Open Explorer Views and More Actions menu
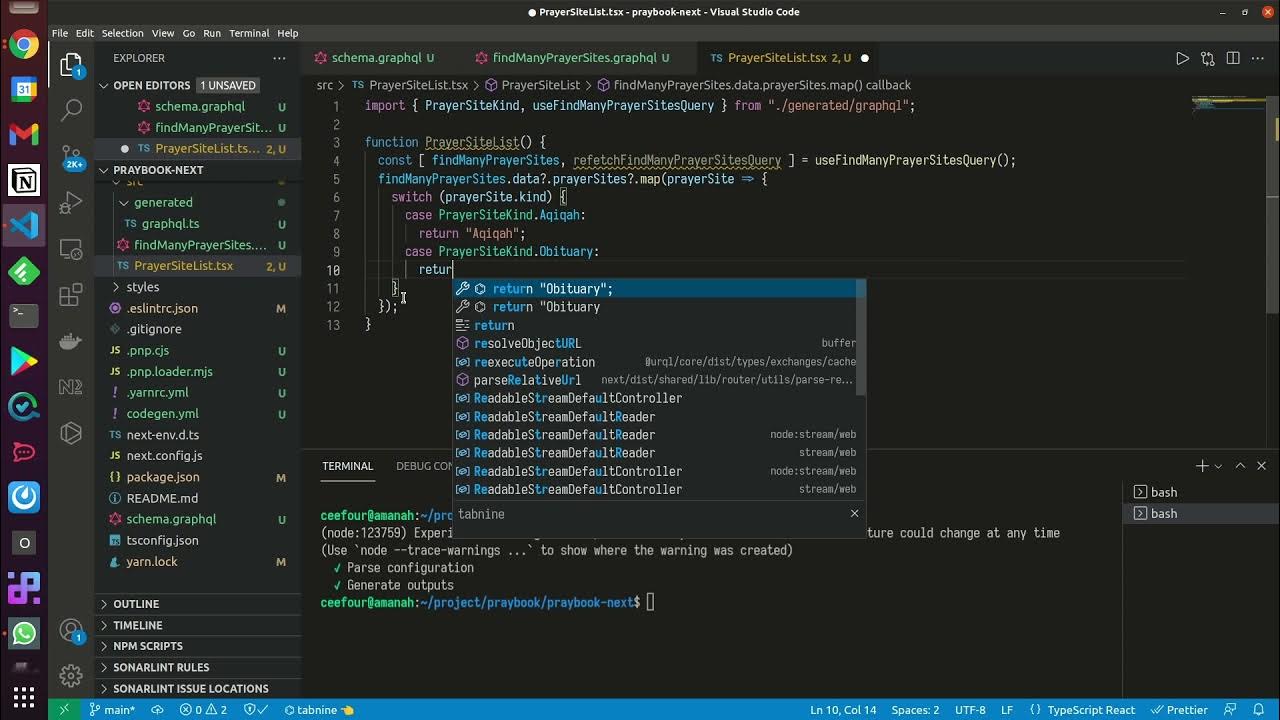This screenshot has width=1280, height=720. (x=279, y=58)
